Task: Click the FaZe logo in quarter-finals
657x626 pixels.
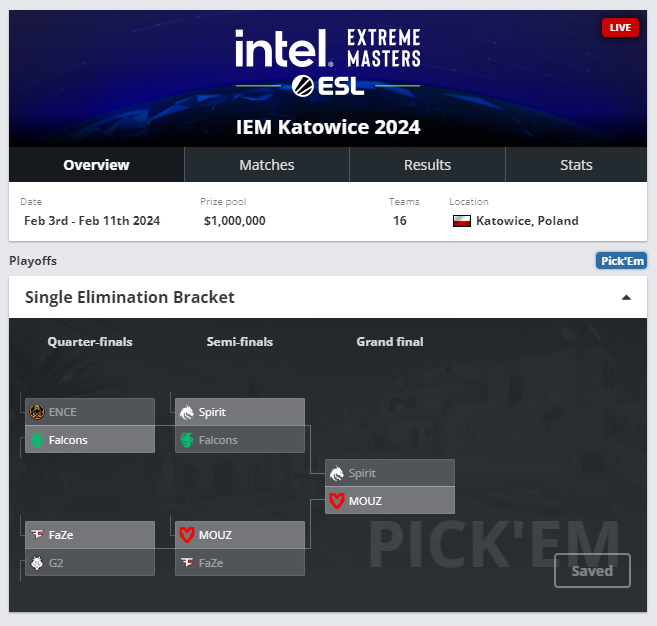Action: point(37,535)
